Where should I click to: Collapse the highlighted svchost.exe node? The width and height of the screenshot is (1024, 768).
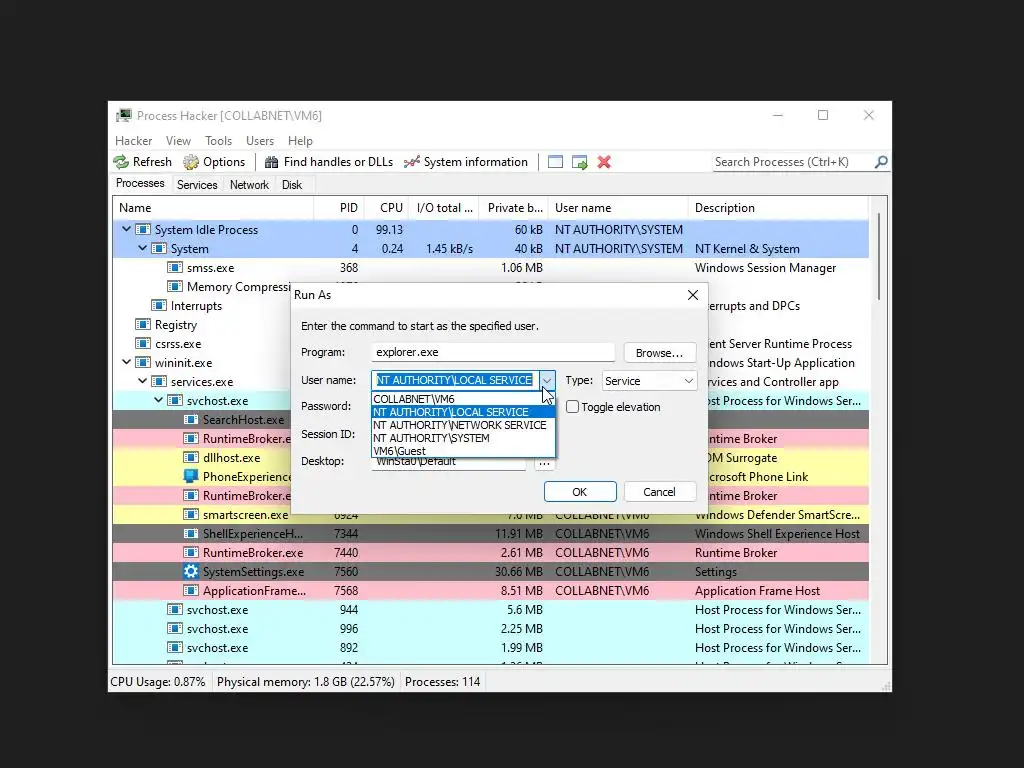159,400
